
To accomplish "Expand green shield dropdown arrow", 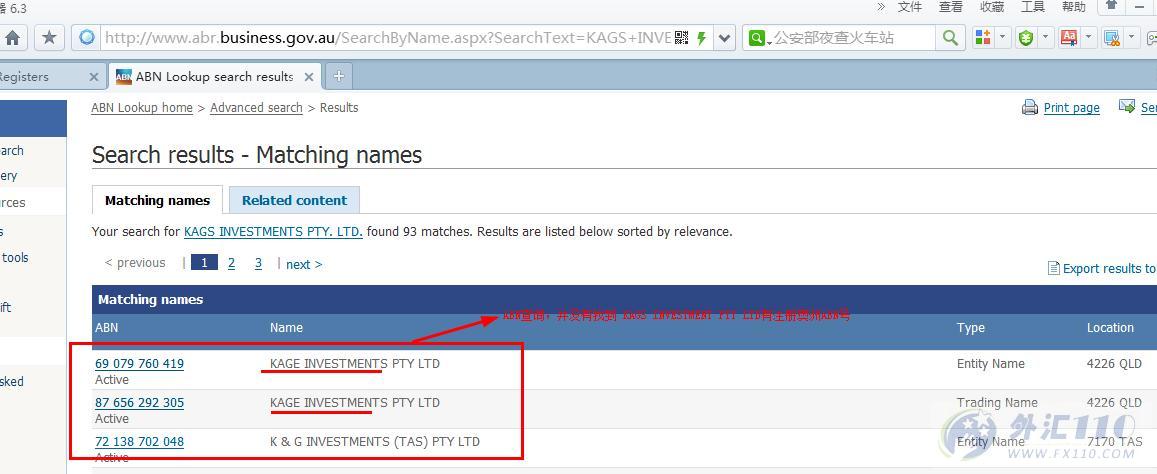I will 1046,37.
